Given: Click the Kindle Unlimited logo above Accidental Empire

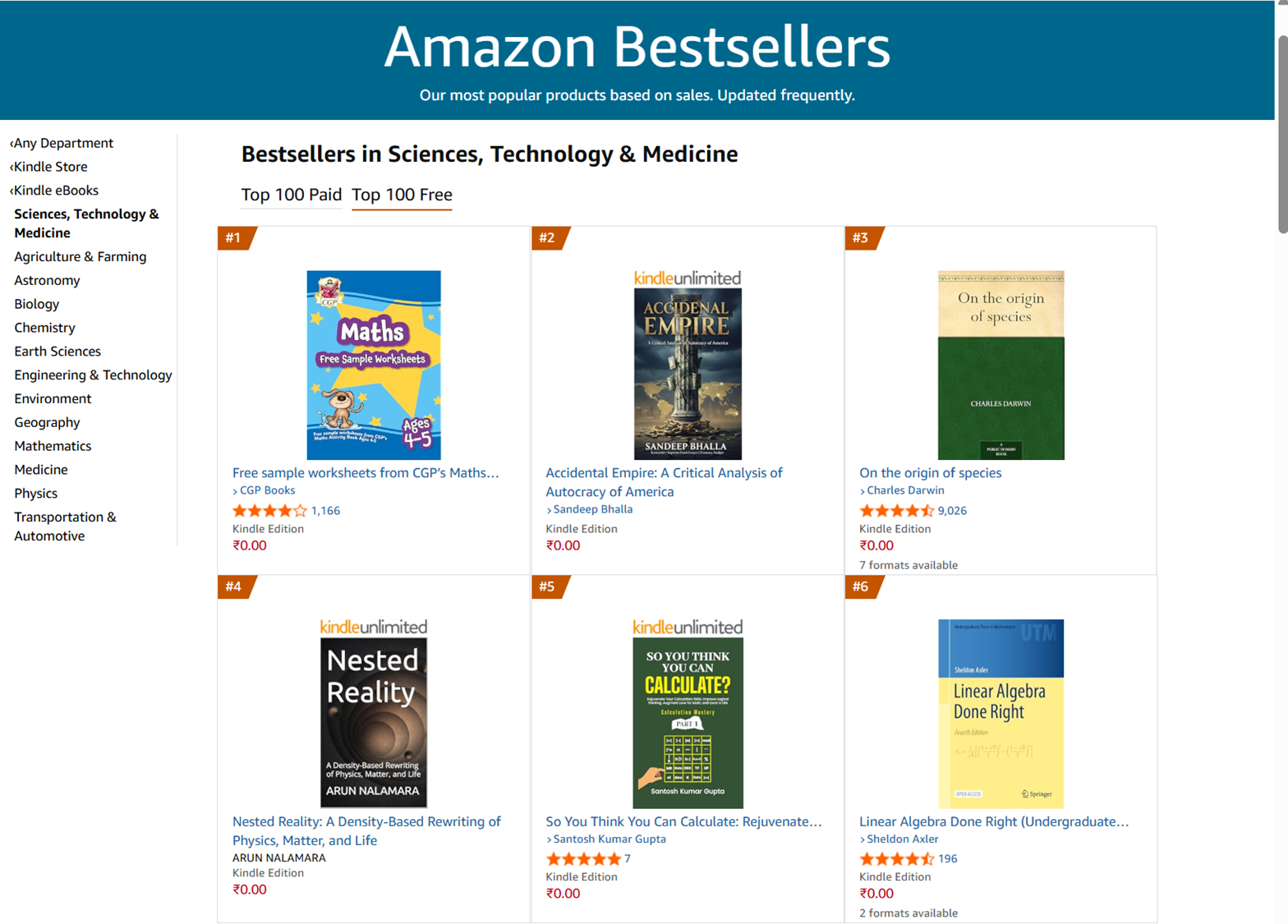Looking at the screenshot, I should tap(687, 278).
